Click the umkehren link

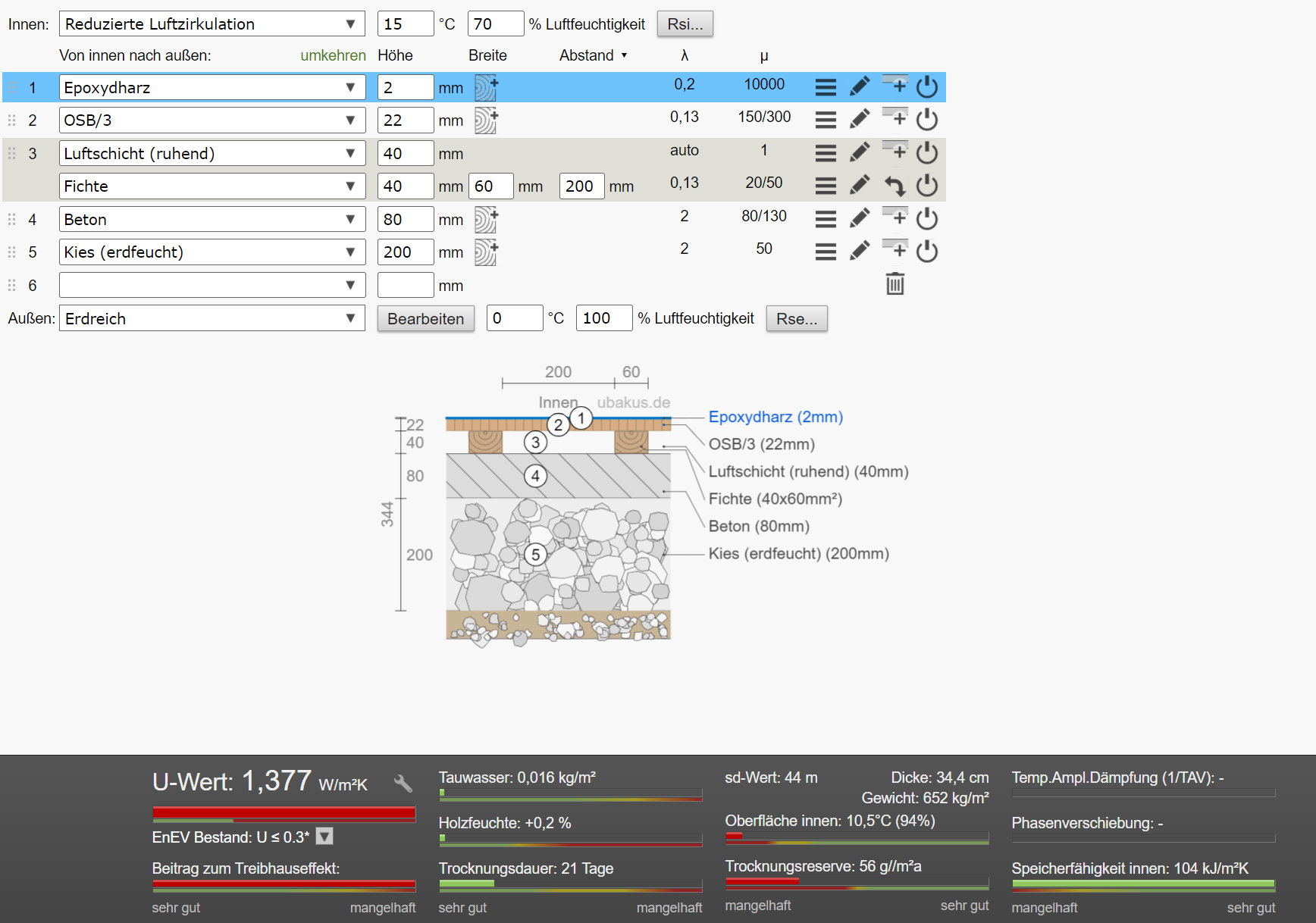[333, 55]
